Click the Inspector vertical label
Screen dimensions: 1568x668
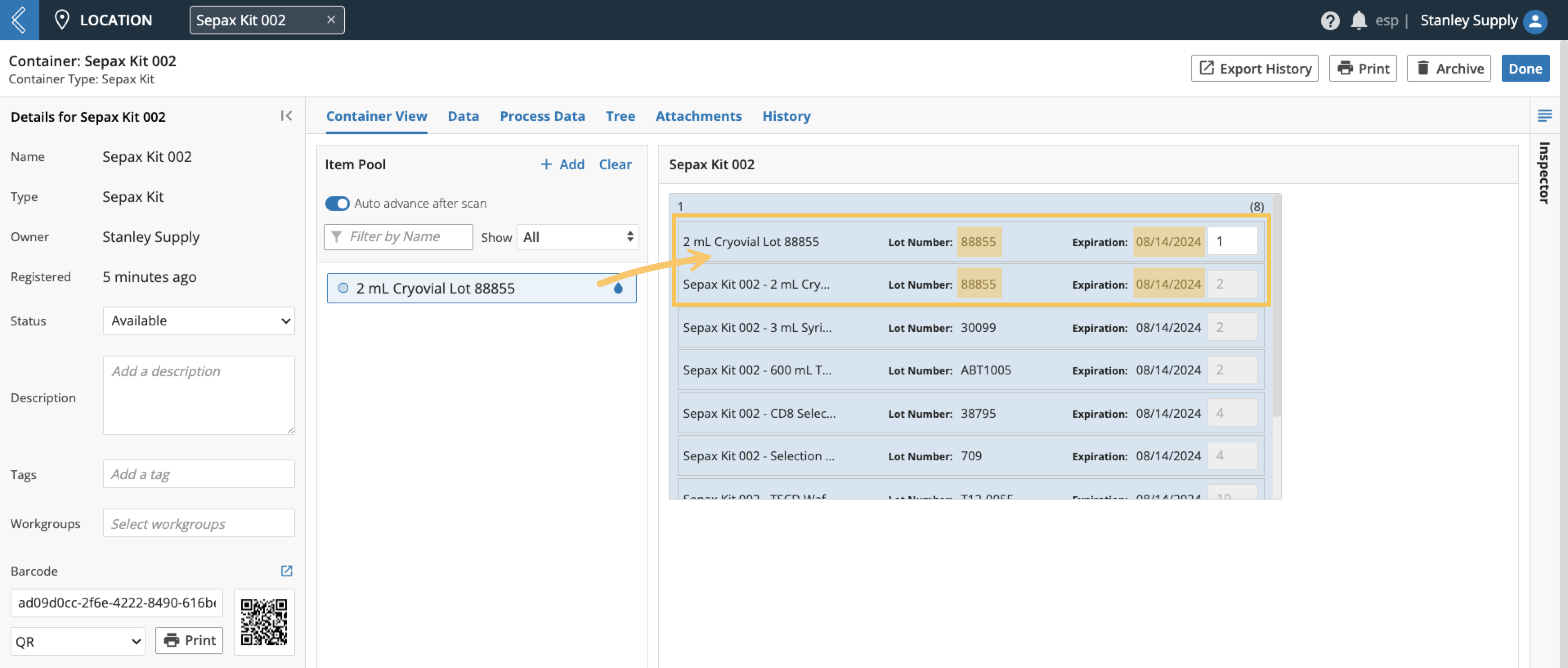(x=1543, y=173)
